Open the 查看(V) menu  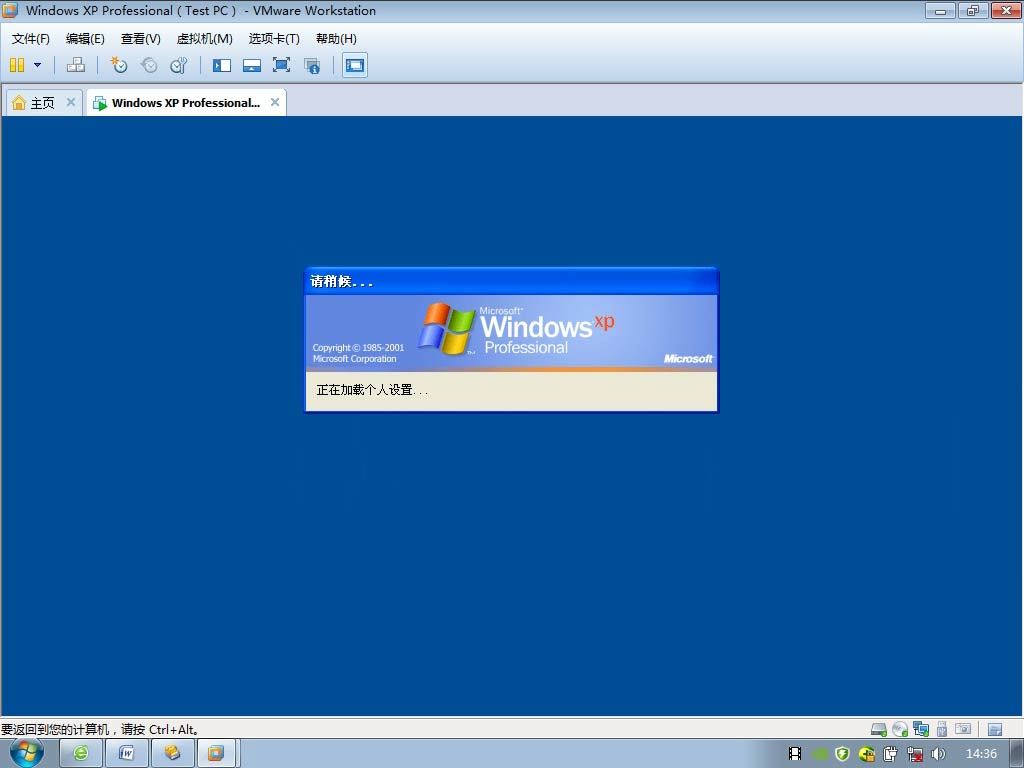(x=140, y=39)
